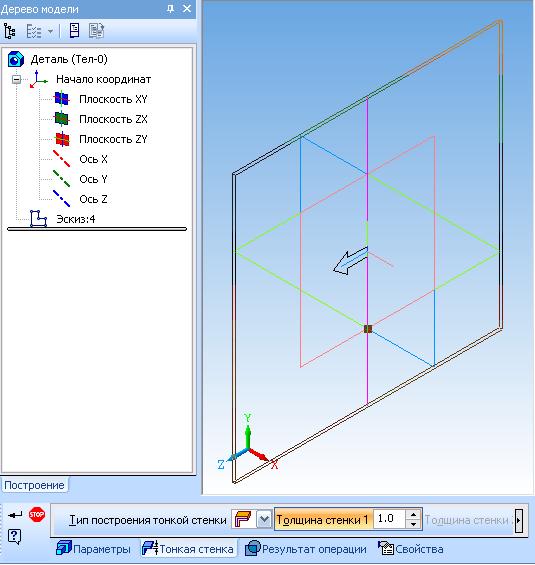Click the extrusion direction arrow in the viewport
Screen dimensions: 535x565
click(350, 261)
